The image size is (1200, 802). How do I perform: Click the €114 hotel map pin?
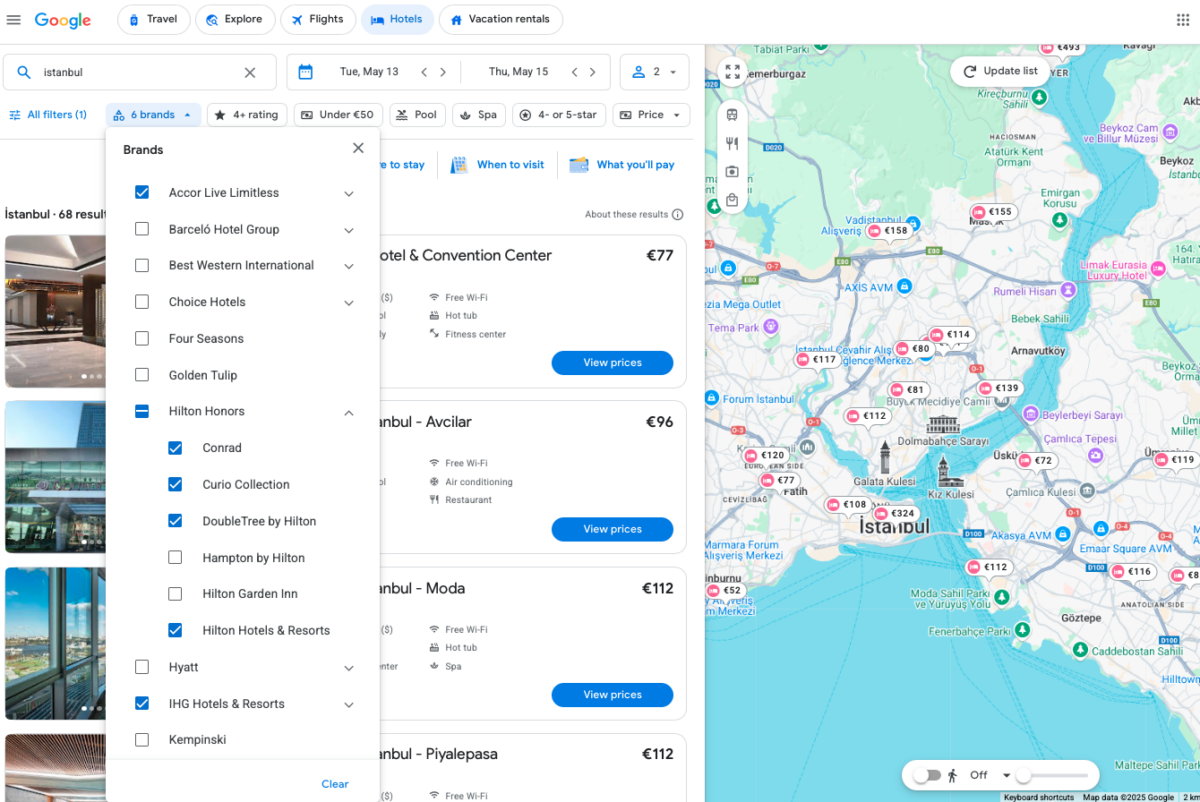click(x=950, y=335)
